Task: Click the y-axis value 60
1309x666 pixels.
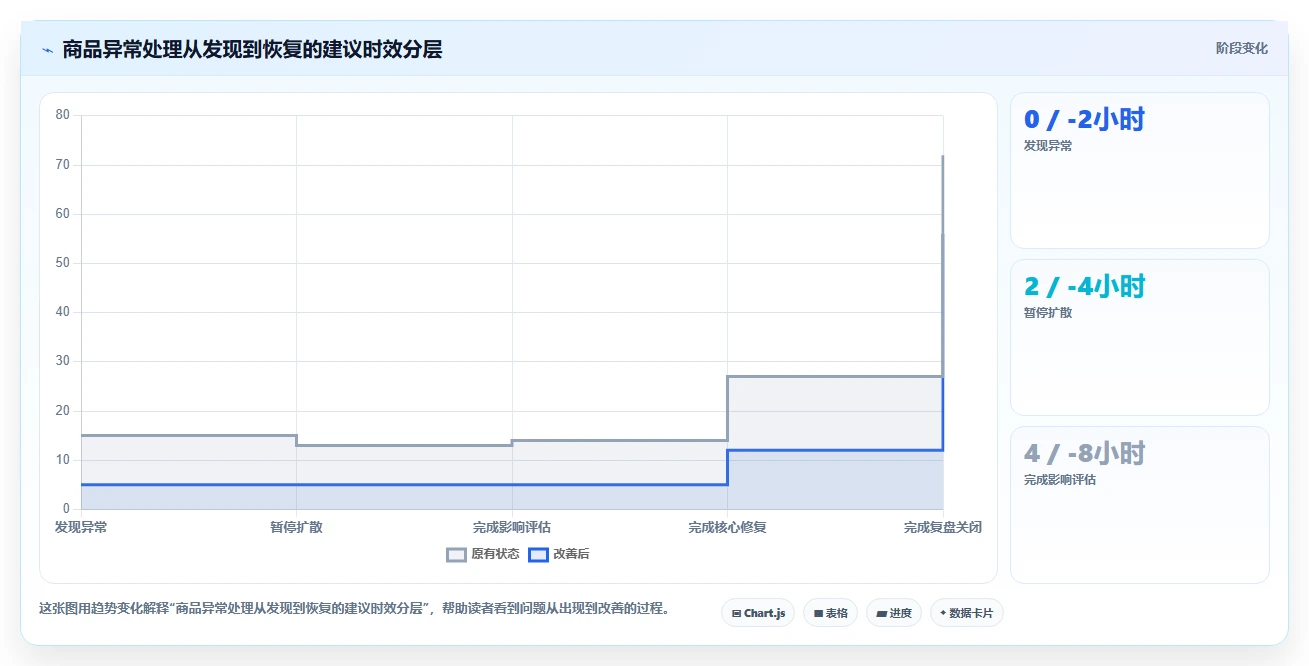Action: 63,214
